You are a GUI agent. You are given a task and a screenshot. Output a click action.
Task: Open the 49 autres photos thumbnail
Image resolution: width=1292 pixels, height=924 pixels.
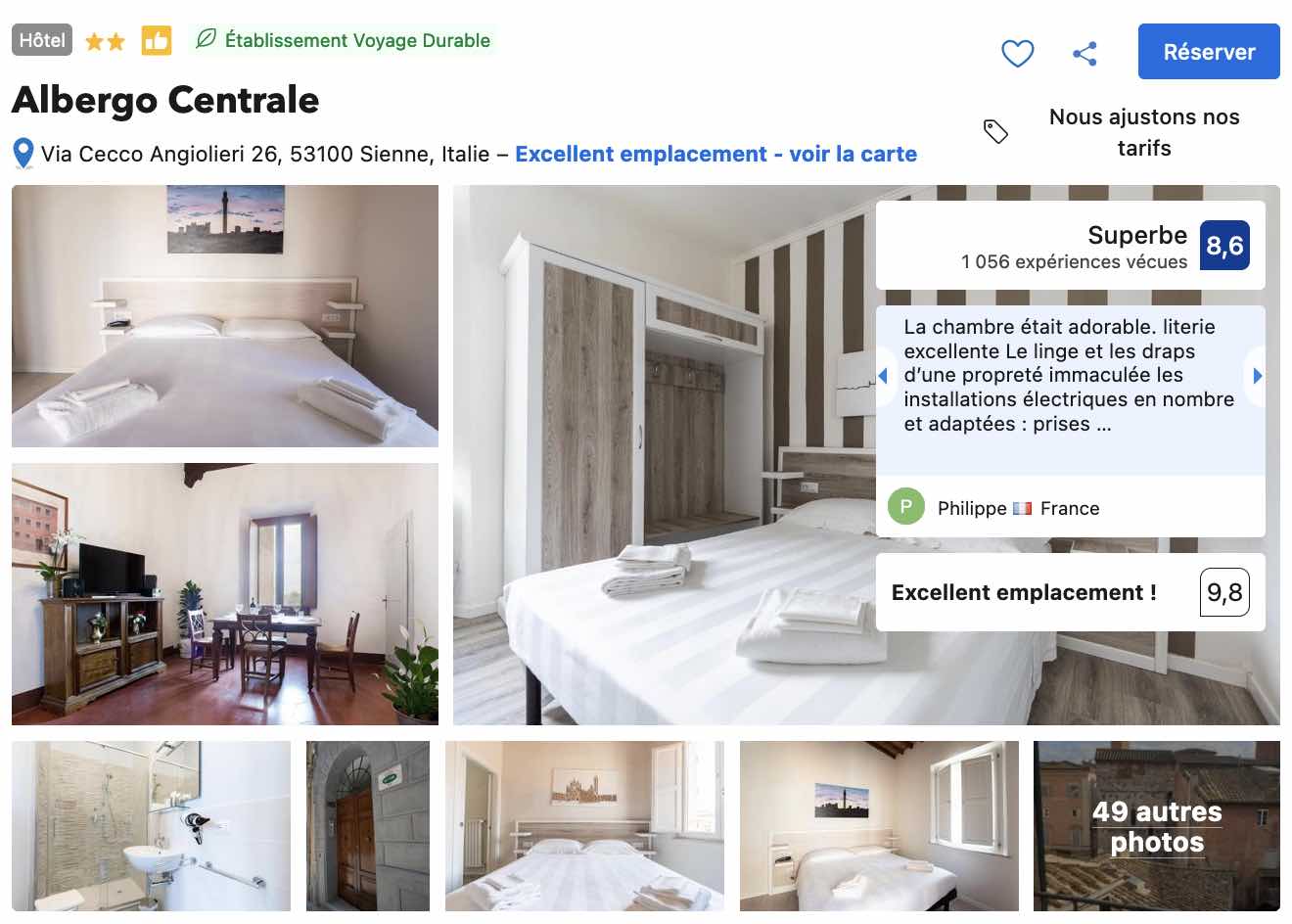pos(1157,826)
